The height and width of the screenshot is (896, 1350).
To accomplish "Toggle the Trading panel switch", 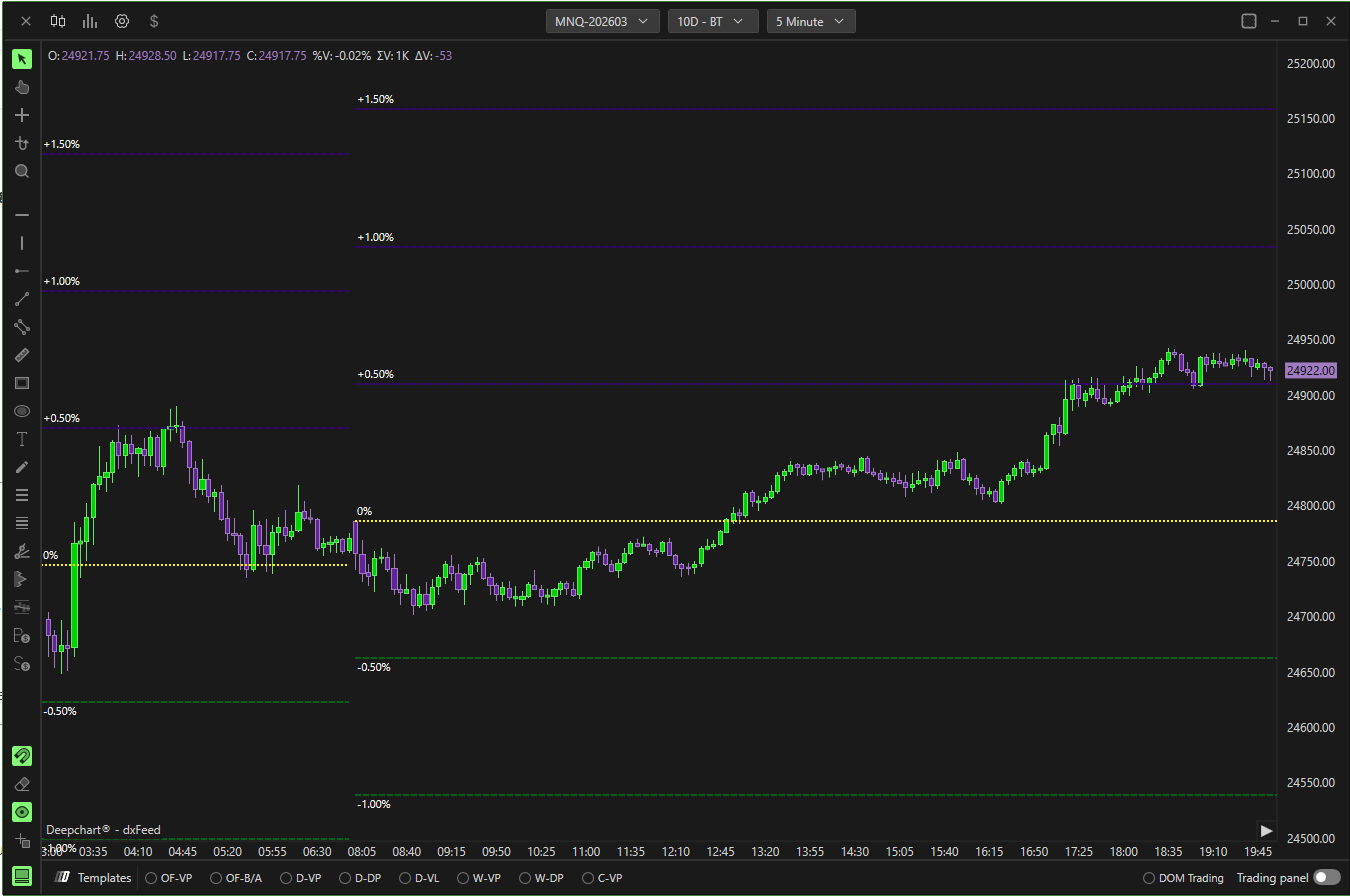I will point(1326,877).
